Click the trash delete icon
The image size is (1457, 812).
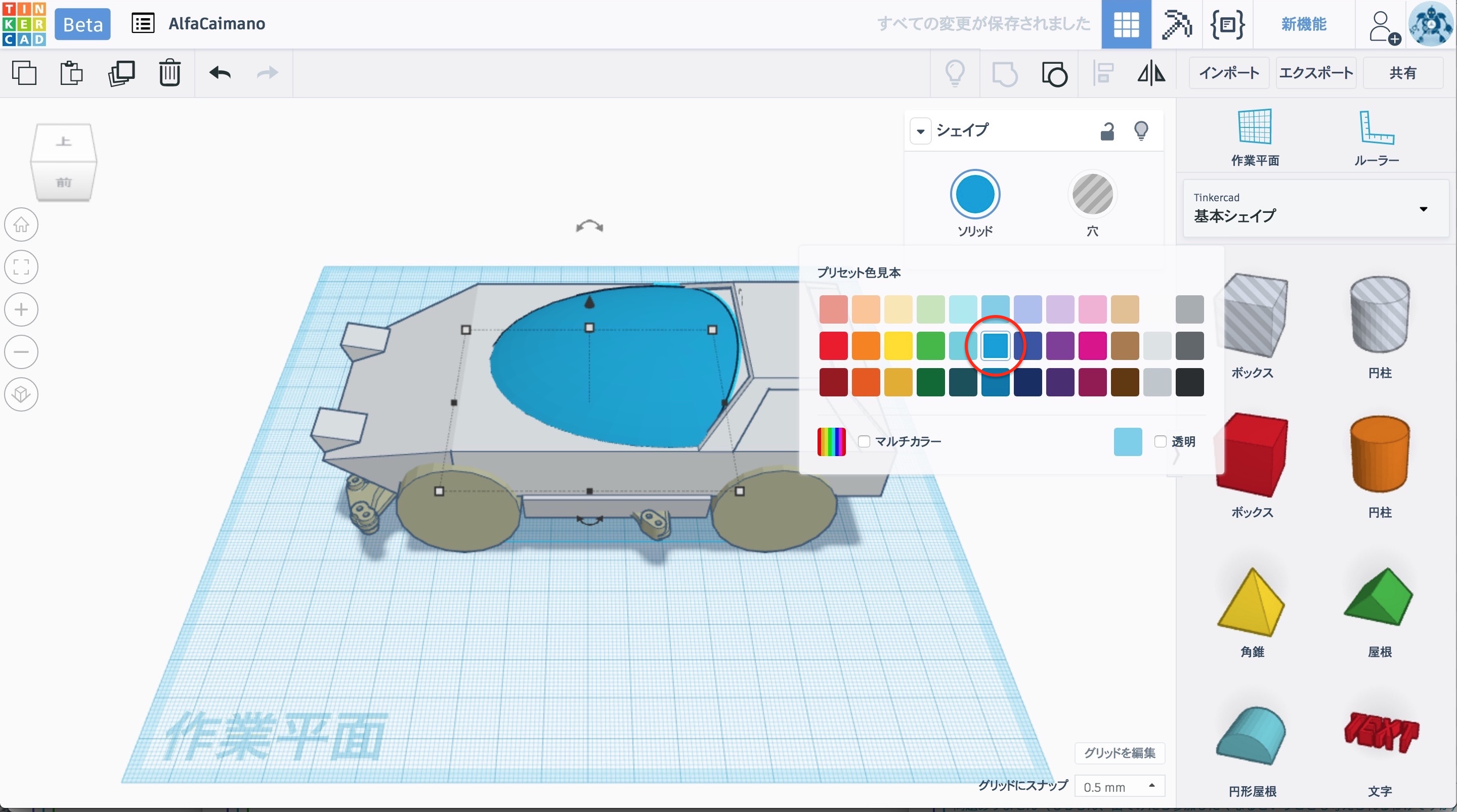point(169,73)
